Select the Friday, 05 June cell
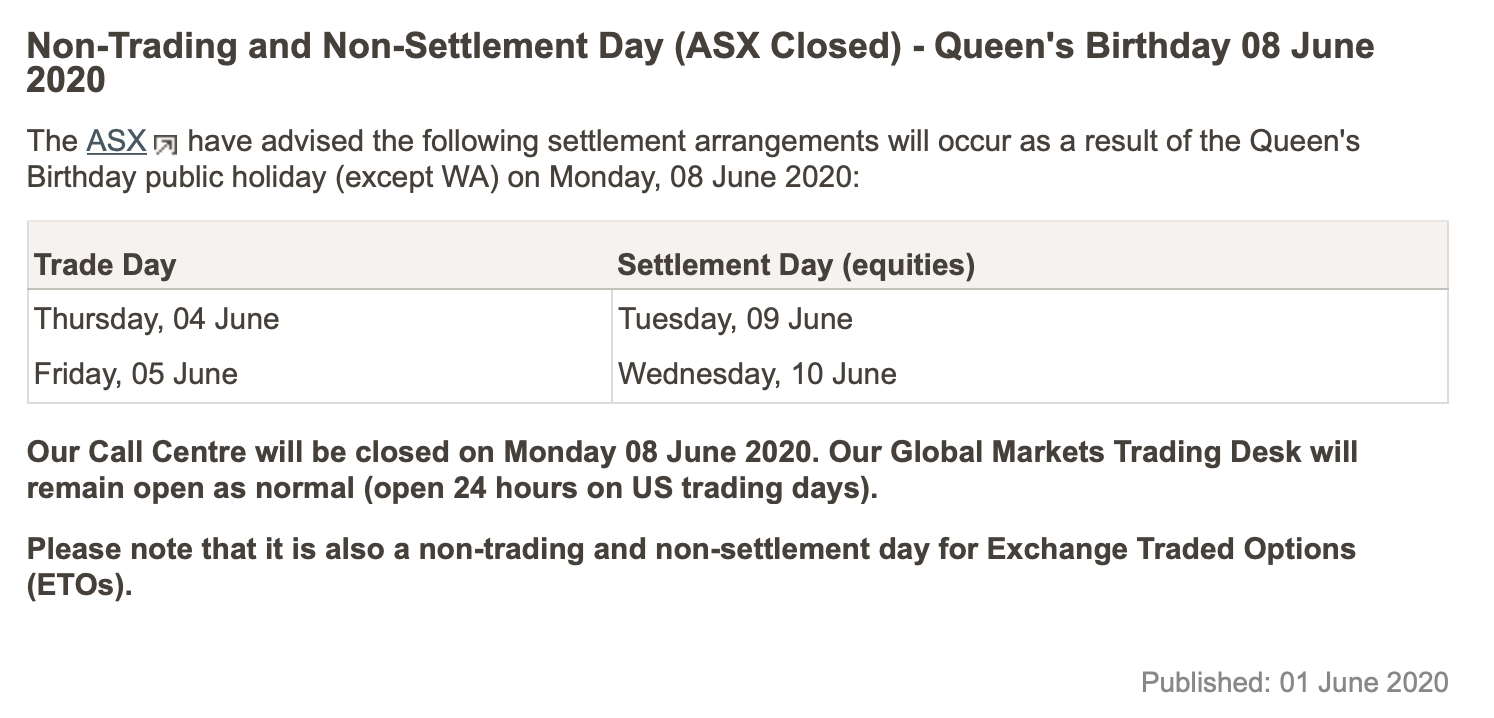1494x718 pixels. tap(320, 375)
